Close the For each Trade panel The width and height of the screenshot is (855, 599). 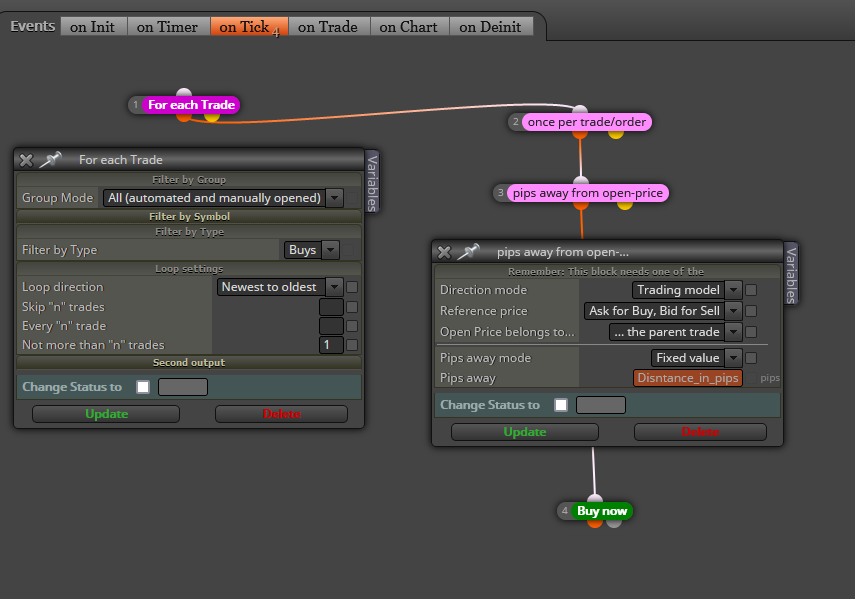click(x=26, y=160)
